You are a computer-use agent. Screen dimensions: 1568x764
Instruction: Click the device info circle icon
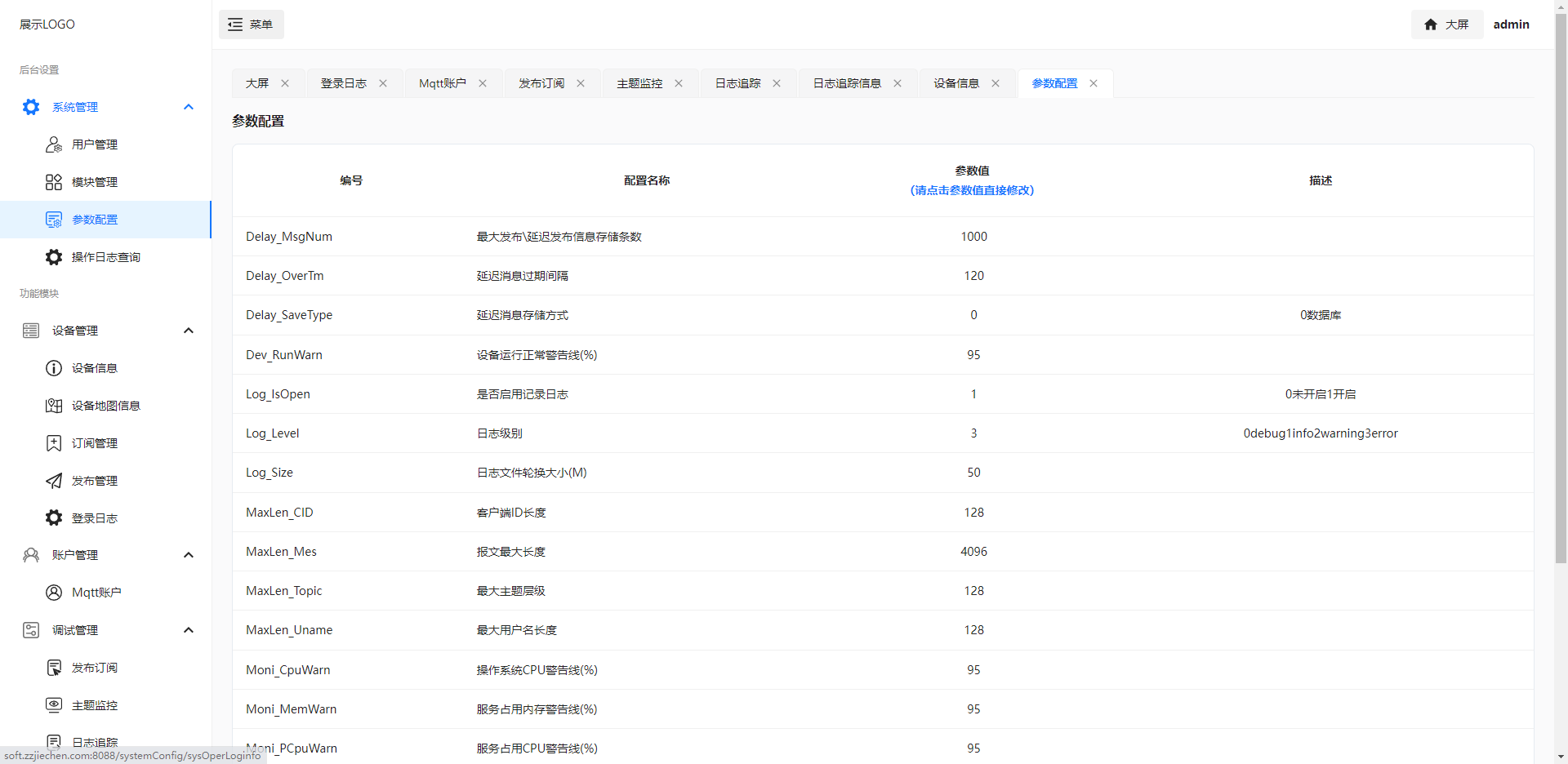(x=54, y=368)
